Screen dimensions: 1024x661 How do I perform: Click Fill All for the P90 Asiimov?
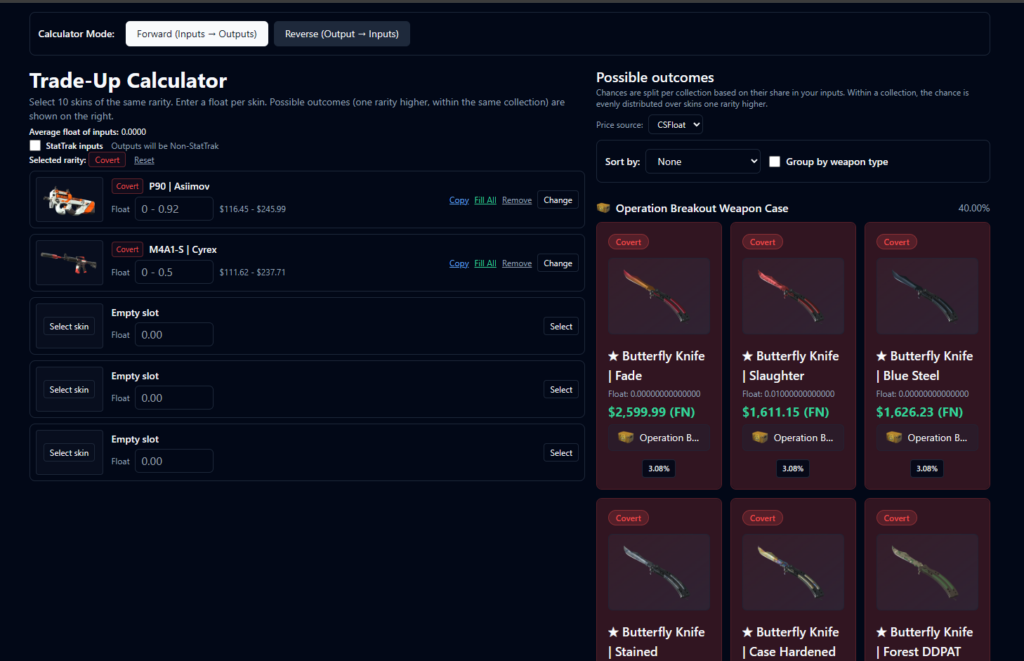(485, 199)
